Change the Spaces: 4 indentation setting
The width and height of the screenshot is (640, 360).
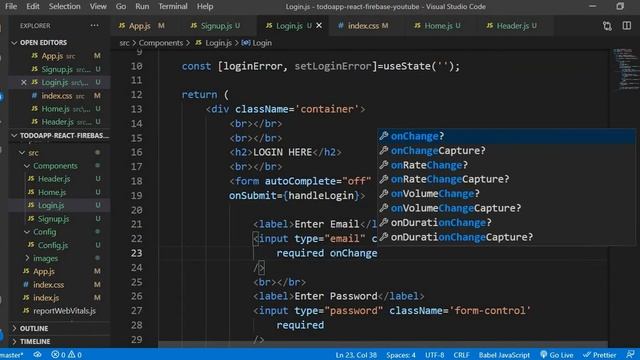pos(401,355)
